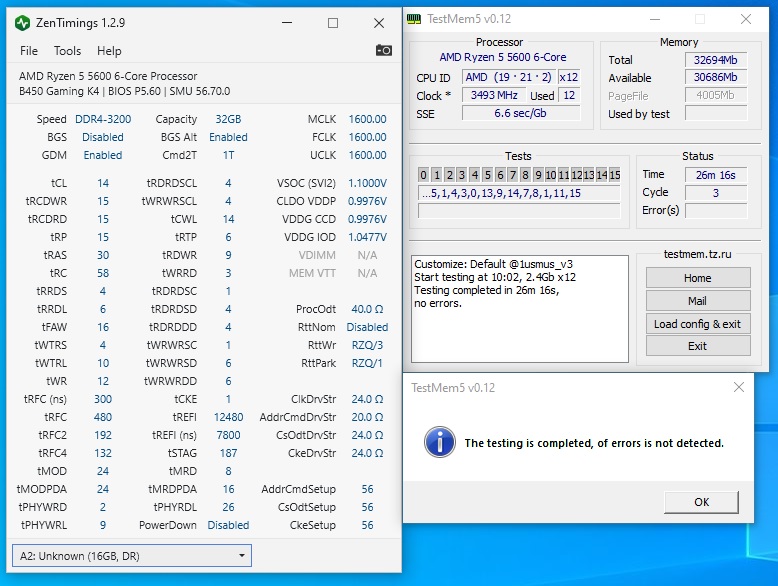This screenshot has width=778, height=586.
Task: Click the MCLK 1600.00 value
Action: 367,119
